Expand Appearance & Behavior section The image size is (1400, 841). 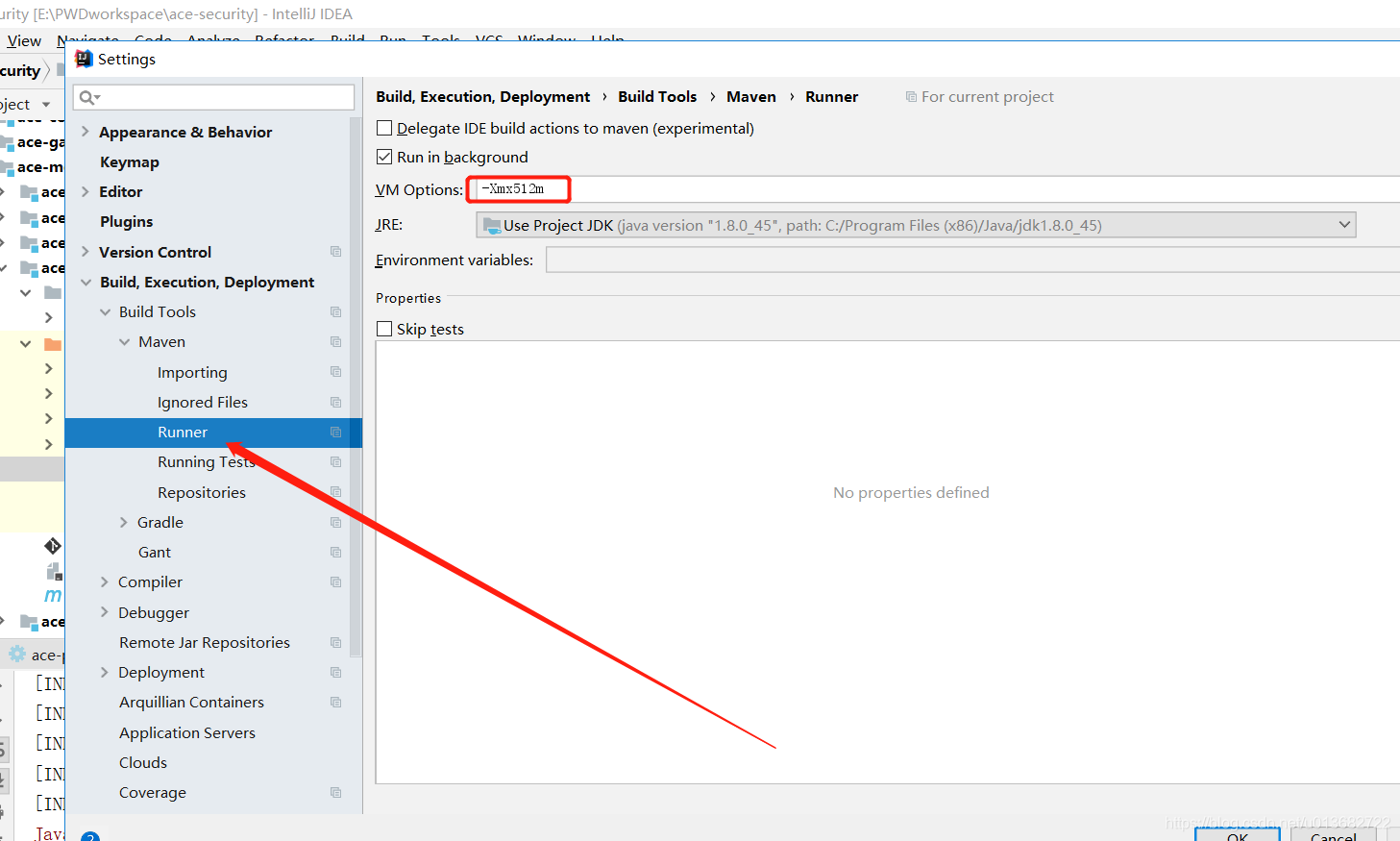tap(86, 132)
